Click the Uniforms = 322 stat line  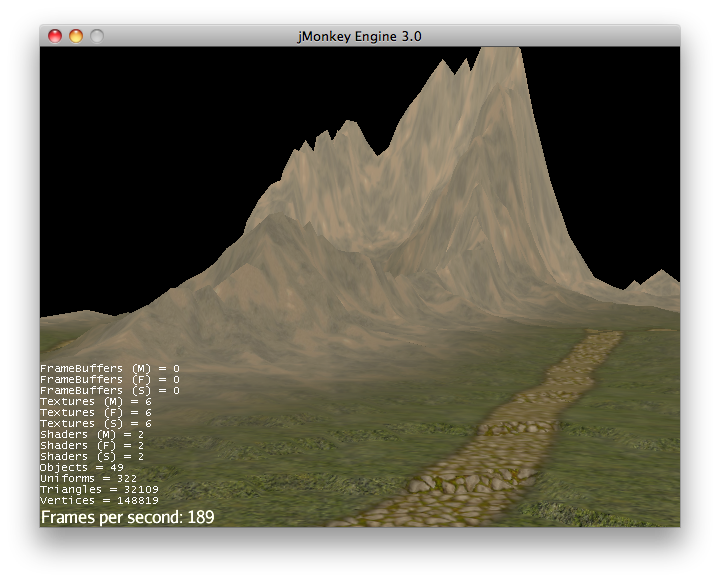[89, 479]
